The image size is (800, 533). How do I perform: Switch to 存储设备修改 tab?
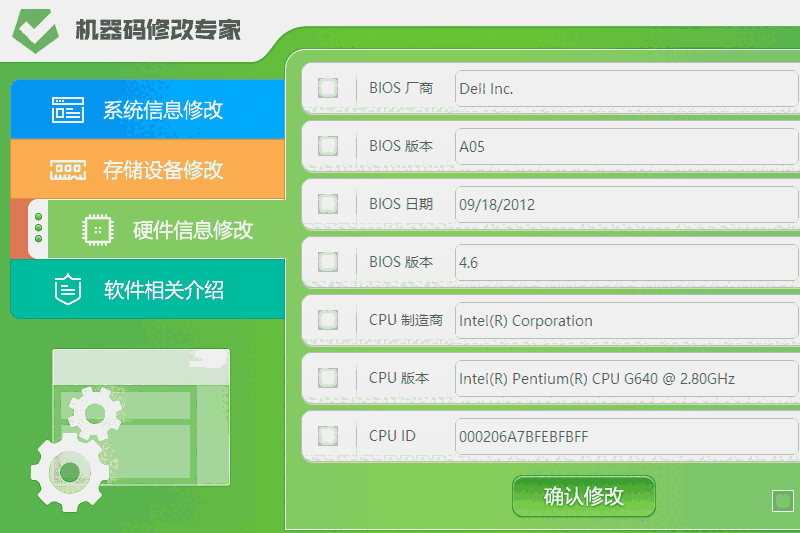(163, 170)
